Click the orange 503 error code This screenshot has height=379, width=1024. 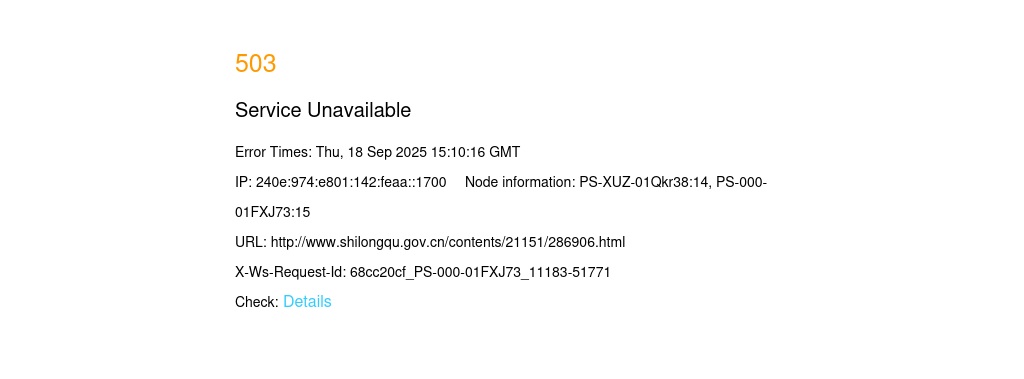pyautogui.click(x=255, y=63)
